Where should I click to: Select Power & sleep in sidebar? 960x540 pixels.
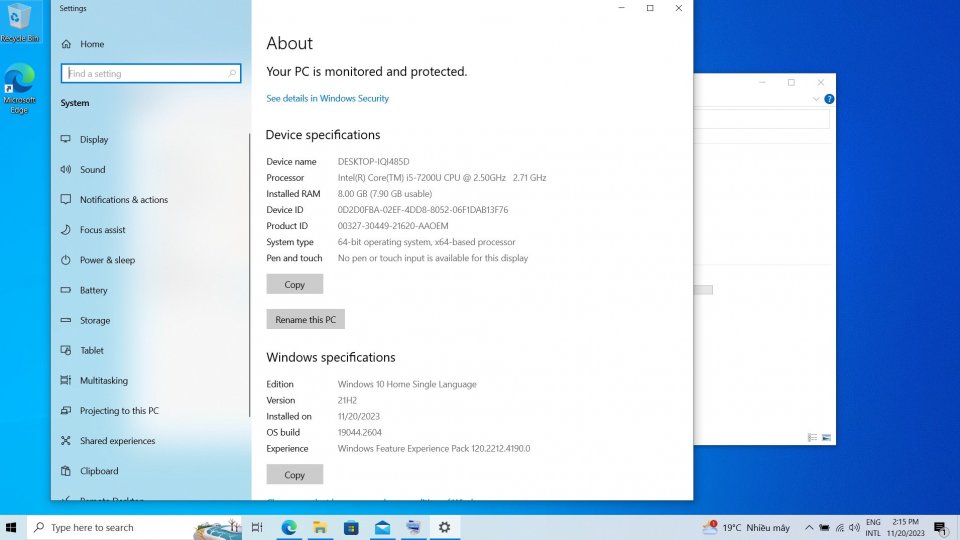pos(107,260)
